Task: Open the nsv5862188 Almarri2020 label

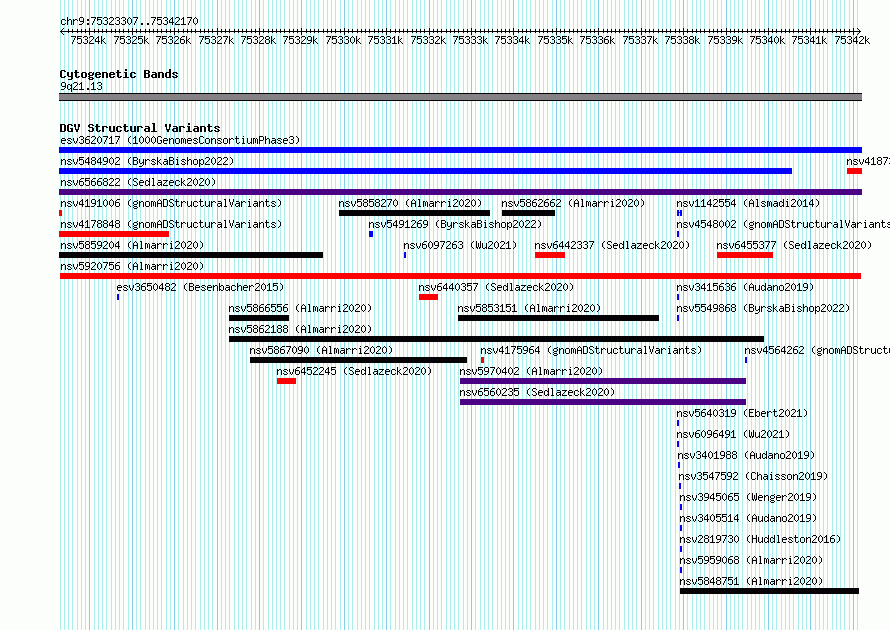Action: point(300,329)
